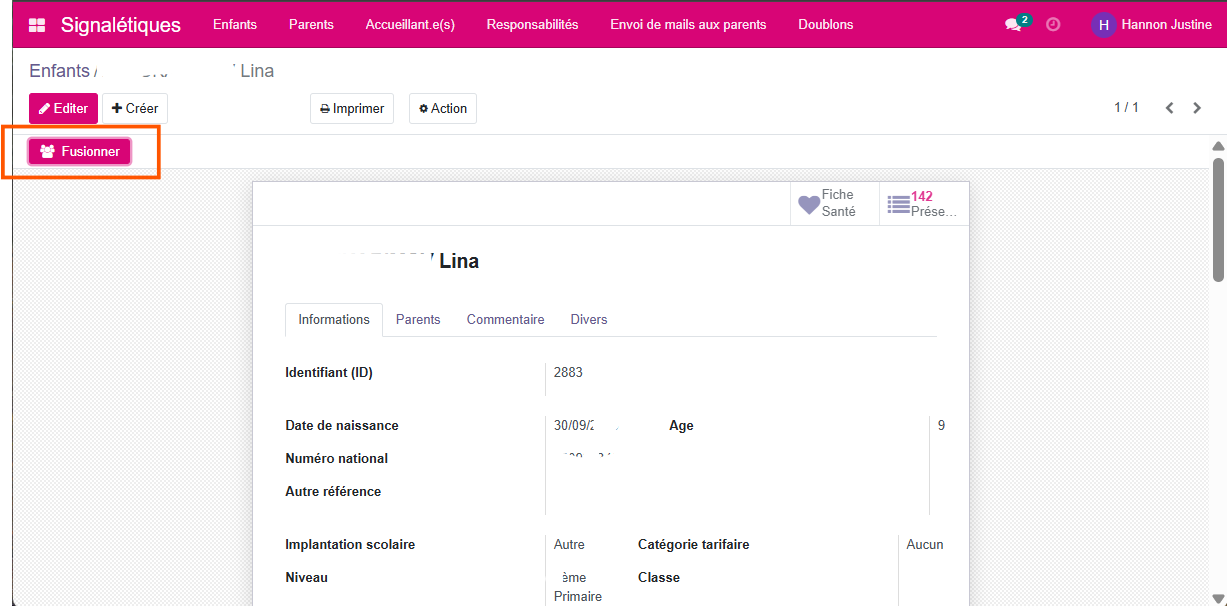Open the messaging conversations icon
This screenshot has height=606, width=1227.
tap(1014, 24)
